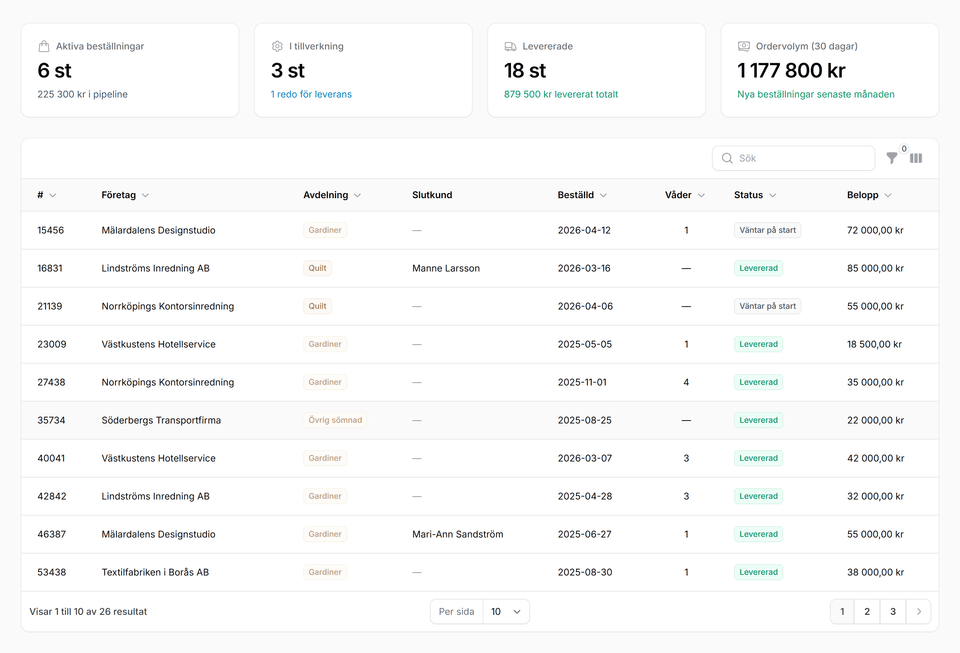Open the Per sida dropdown
This screenshot has height=653, width=960.
pyautogui.click(x=505, y=611)
